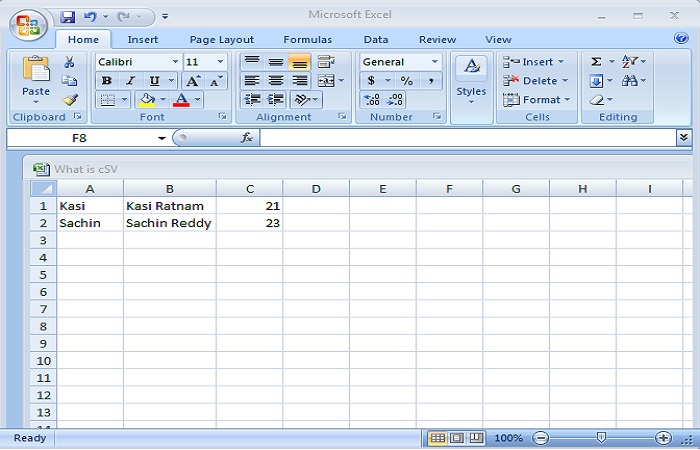This screenshot has width=700, height=450.
Task: Center text horizontally
Action: pyautogui.click(x=276, y=81)
